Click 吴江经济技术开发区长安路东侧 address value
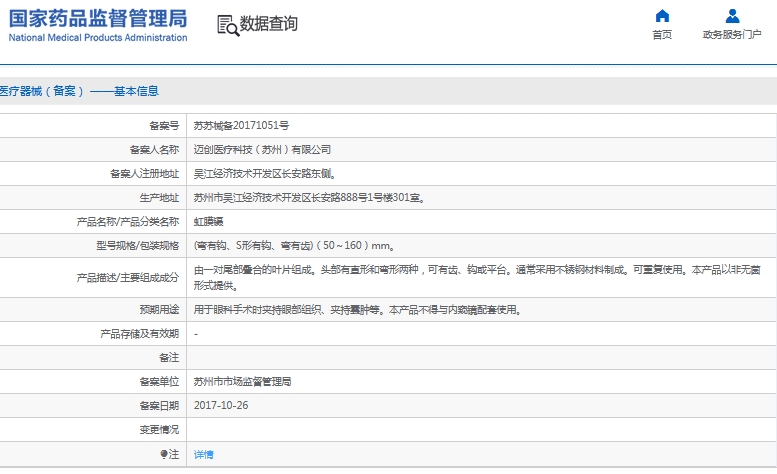 [265, 174]
